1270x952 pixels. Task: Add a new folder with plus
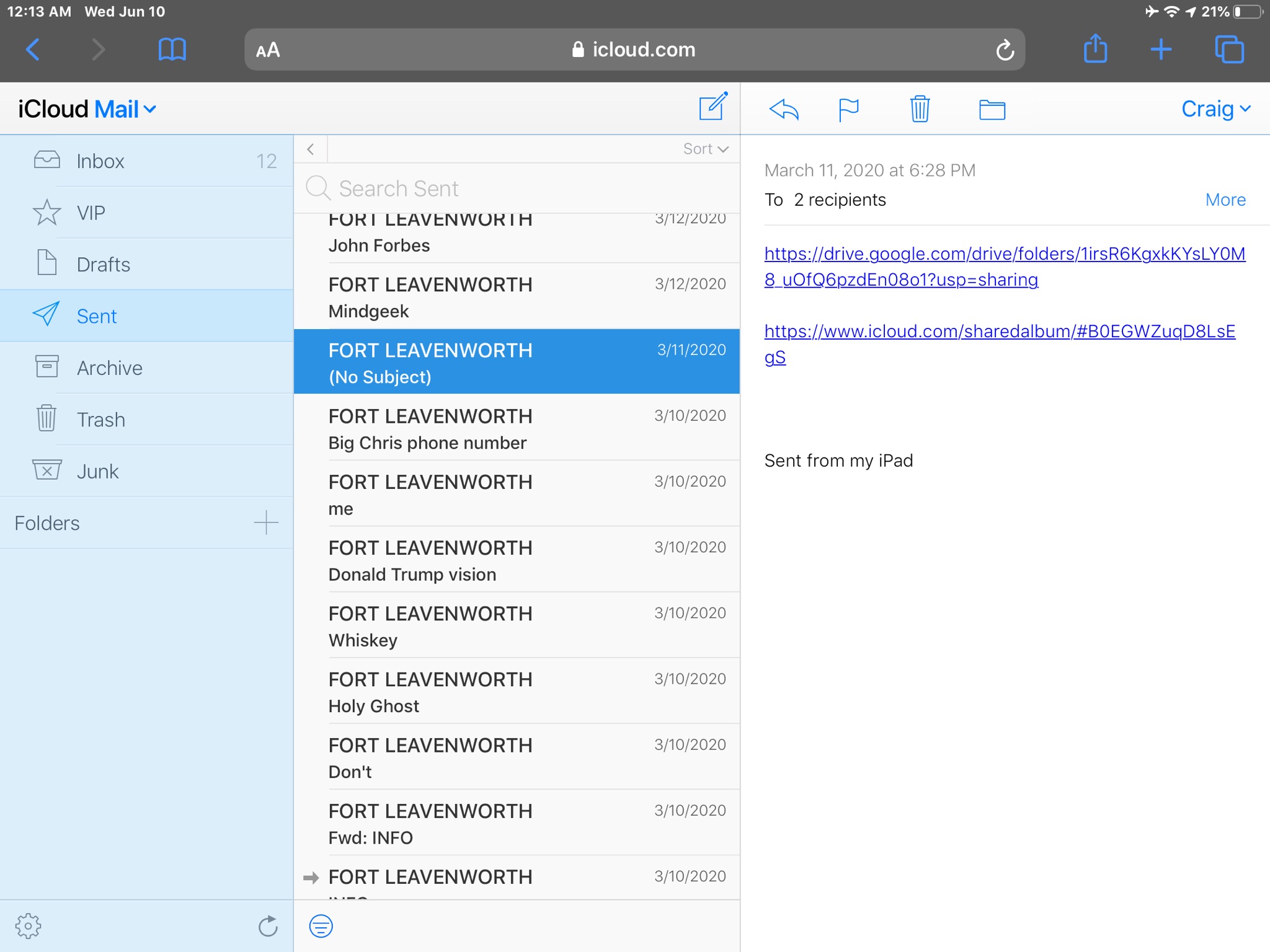coord(266,522)
